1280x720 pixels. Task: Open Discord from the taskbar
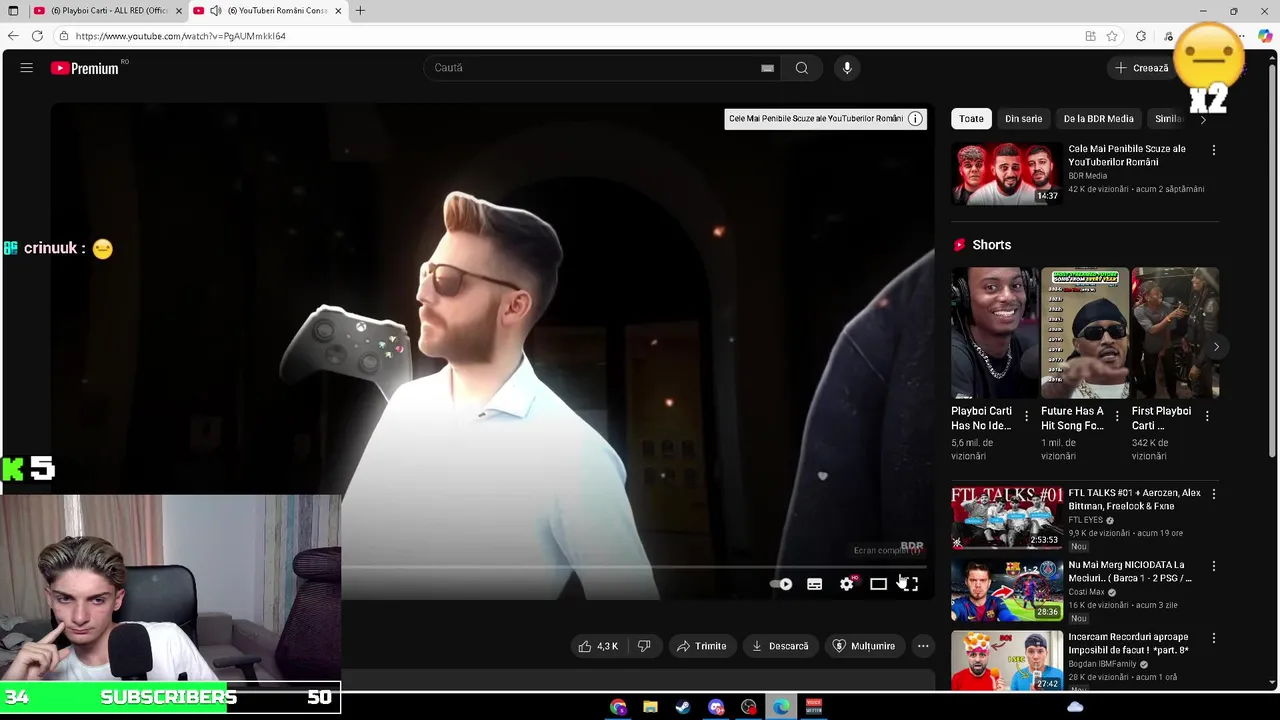(x=716, y=707)
